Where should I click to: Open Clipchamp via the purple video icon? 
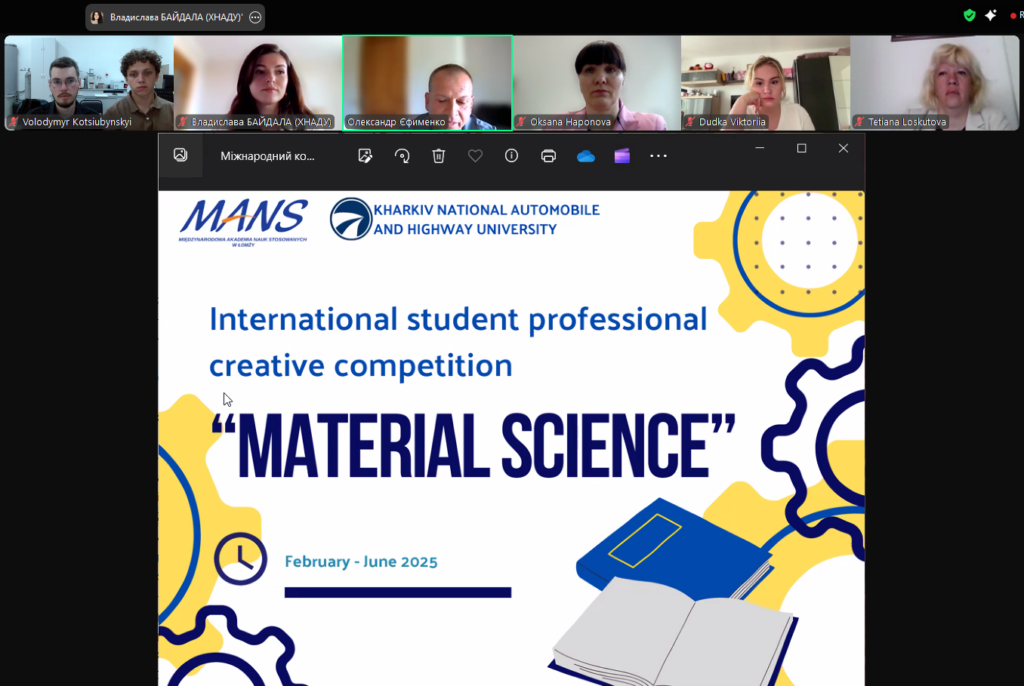[622, 156]
